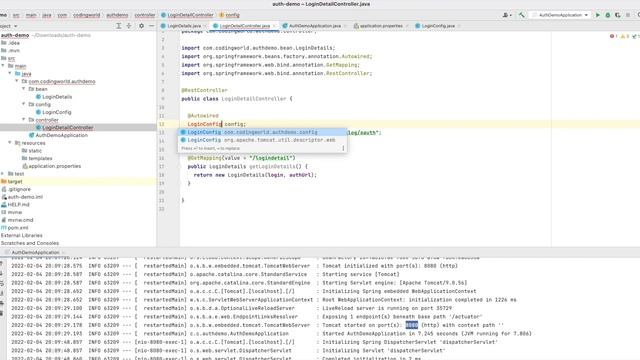Click the controller breadcrumb in navigation bar
Screen dimensions: 640x360
click(145, 15)
